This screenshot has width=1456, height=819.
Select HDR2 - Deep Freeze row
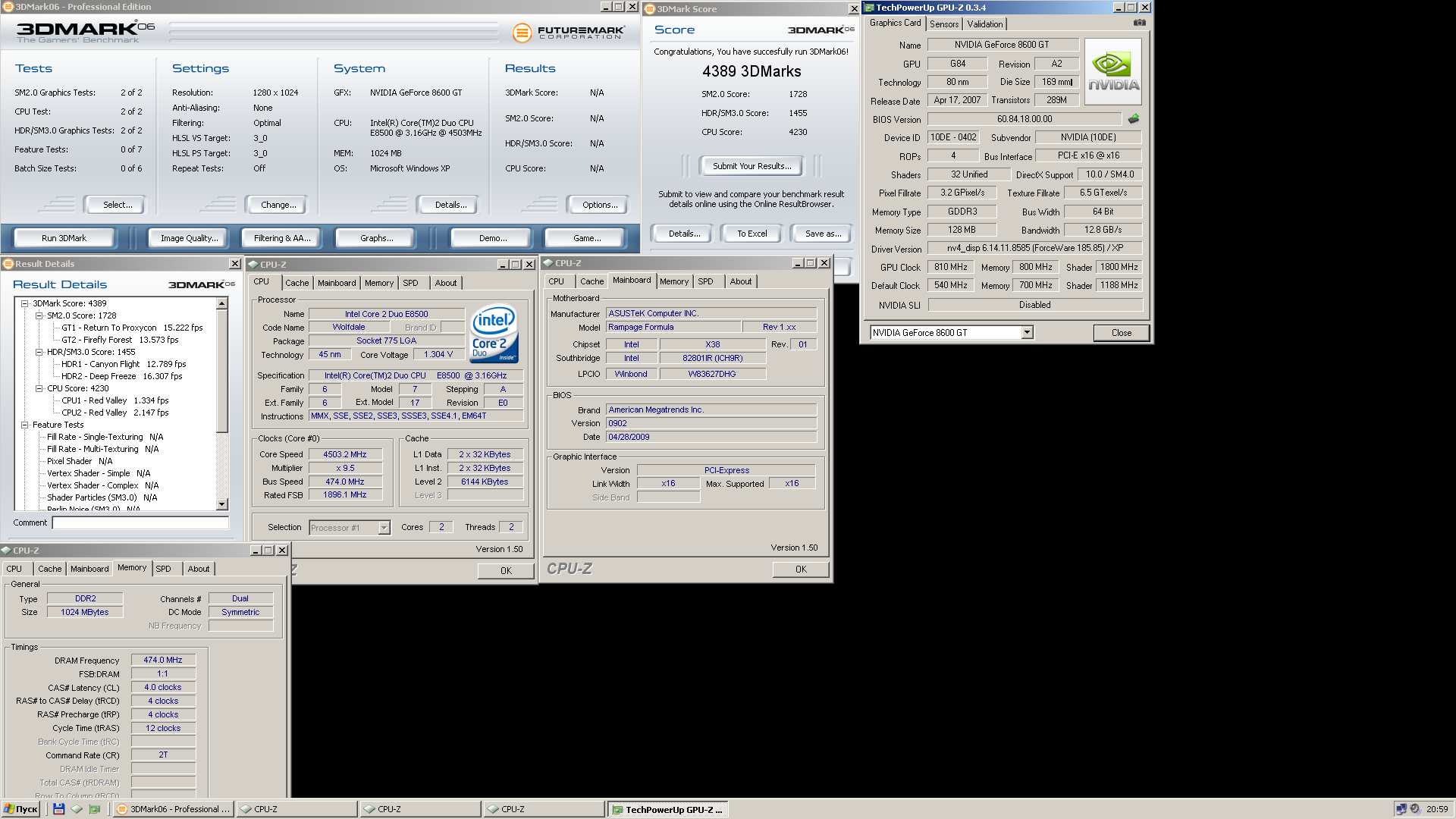121,376
